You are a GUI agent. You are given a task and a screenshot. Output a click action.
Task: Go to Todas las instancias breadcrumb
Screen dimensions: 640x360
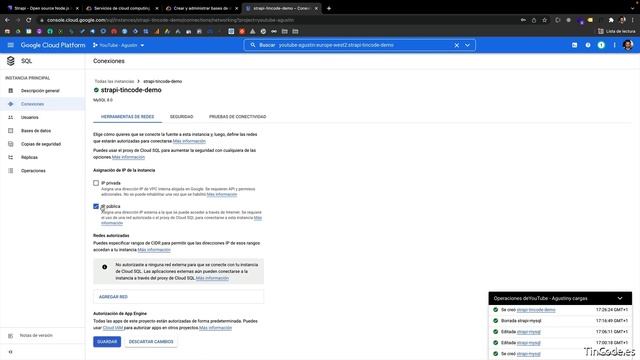point(114,81)
